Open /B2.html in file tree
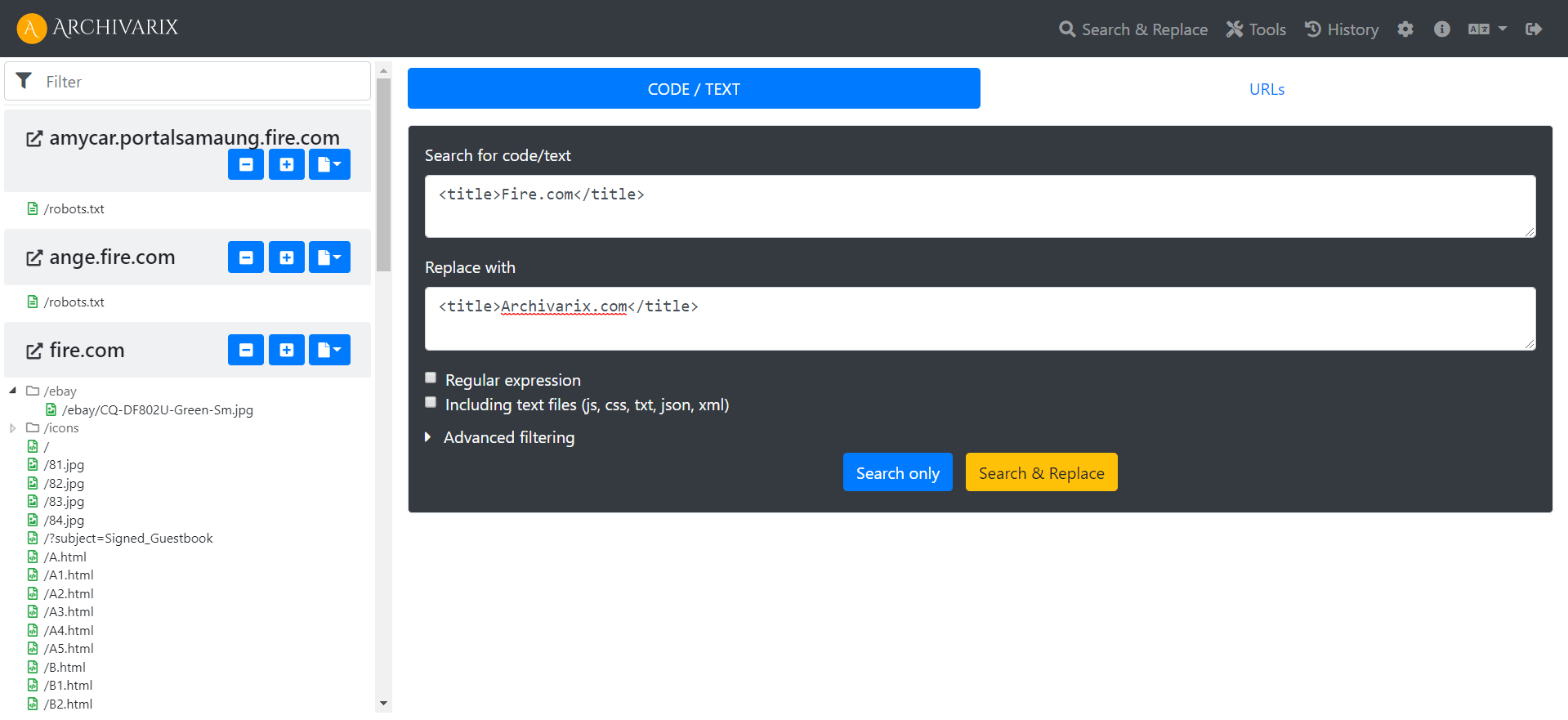 click(68, 704)
